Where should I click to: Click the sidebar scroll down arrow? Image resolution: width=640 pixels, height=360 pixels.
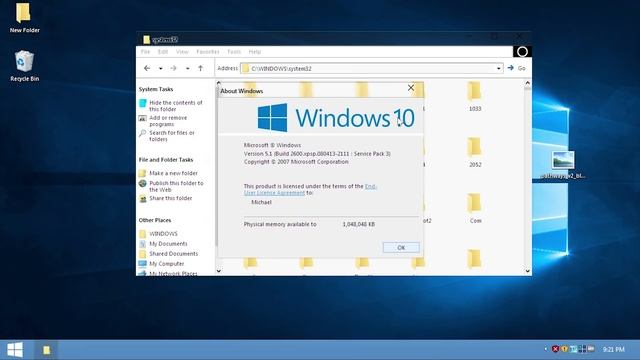pyautogui.click(x=218, y=271)
